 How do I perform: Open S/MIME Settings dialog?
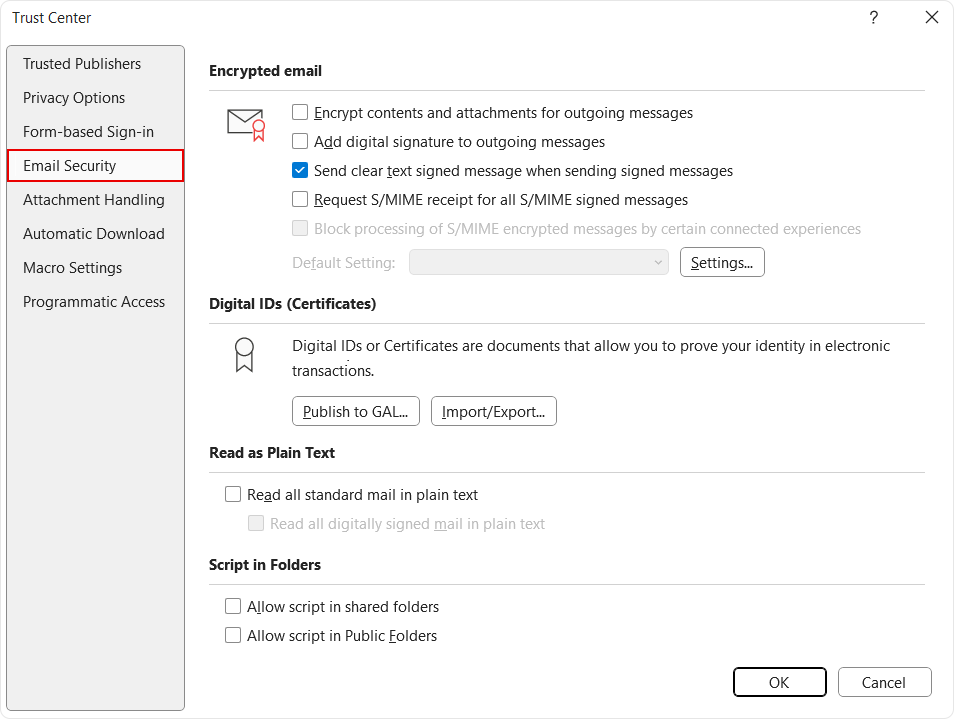(722, 262)
